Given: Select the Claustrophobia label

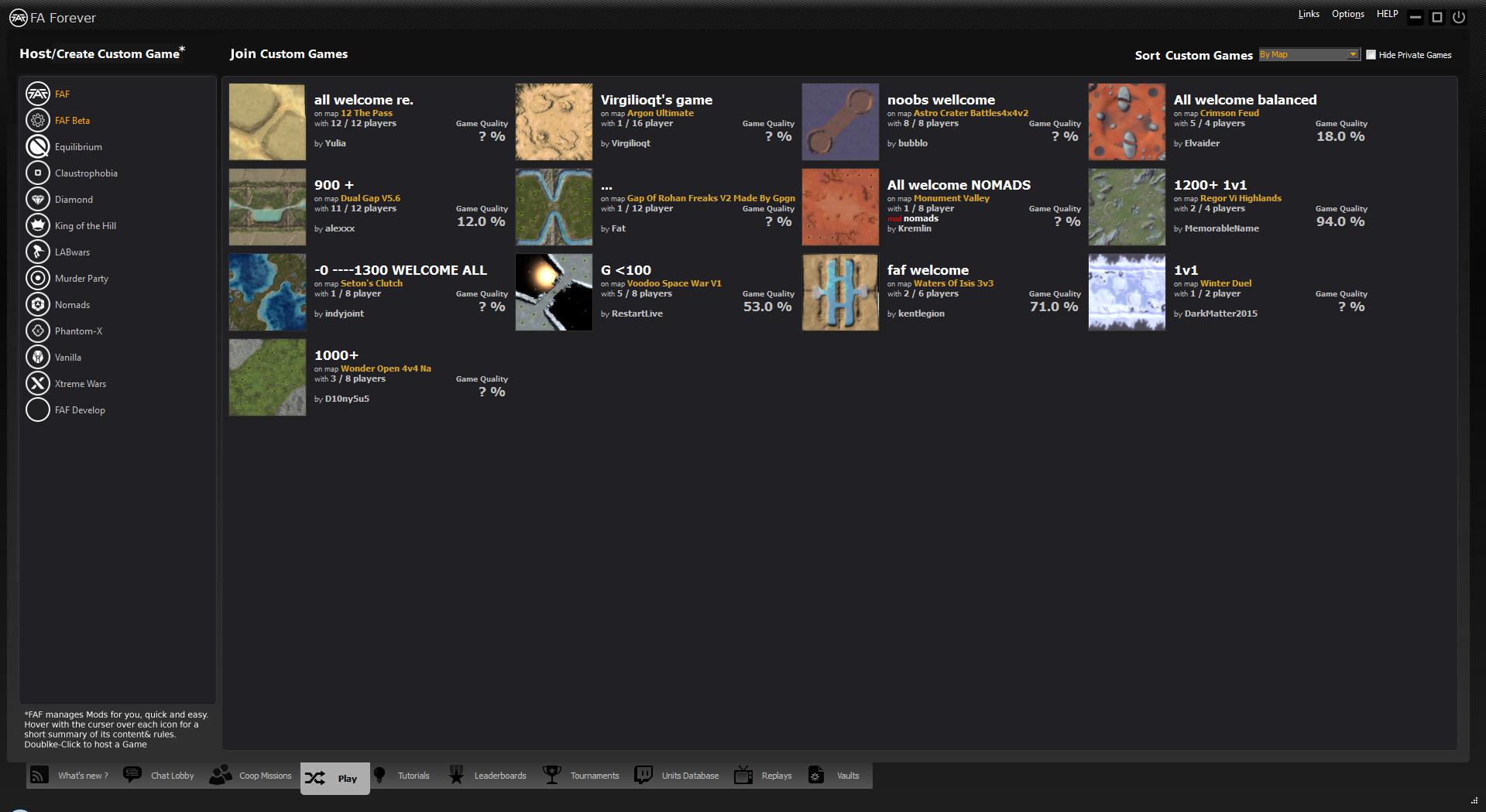Looking at the screenshot, I should [x=86, y=173].
